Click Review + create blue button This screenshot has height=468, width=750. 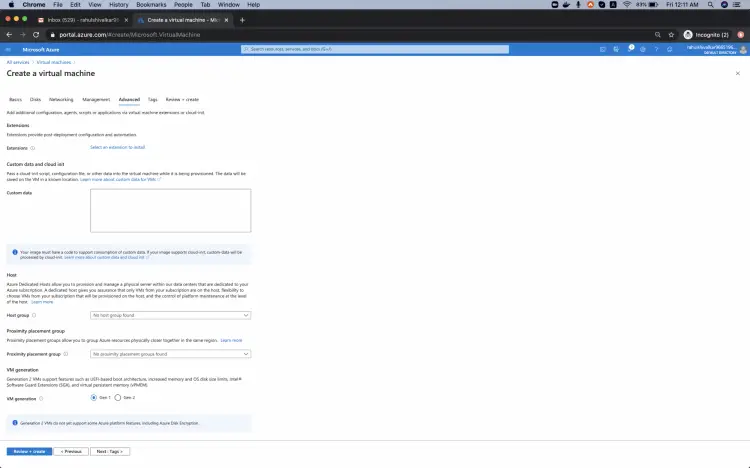[x=29, y=451]
